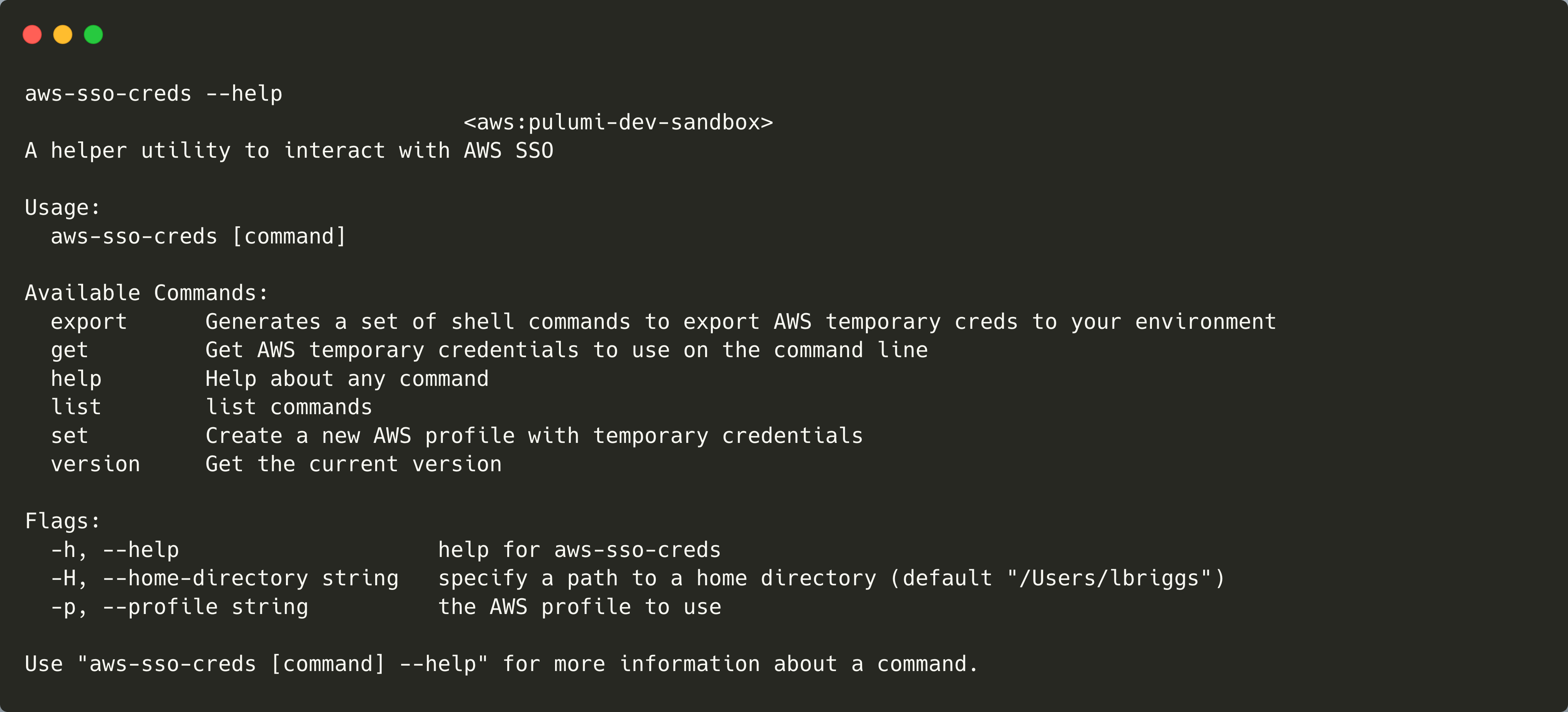Click the yellow minimize window button
The height and width of the screenshot is (712, 1568).
(x=63, y=35)
